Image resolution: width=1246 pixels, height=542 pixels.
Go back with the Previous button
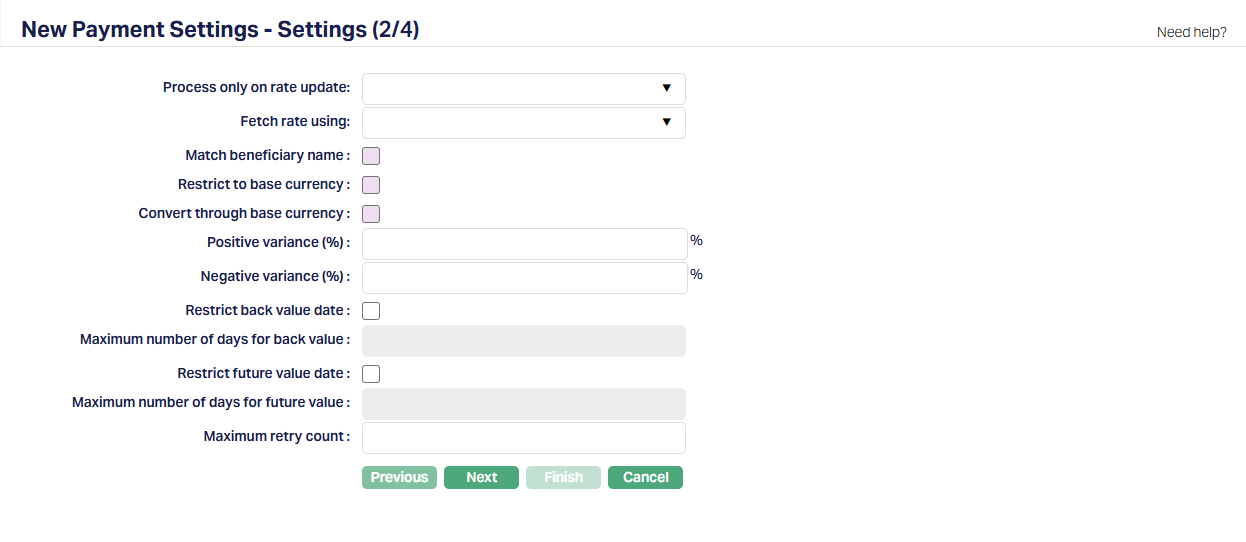[x=399, y=478]
